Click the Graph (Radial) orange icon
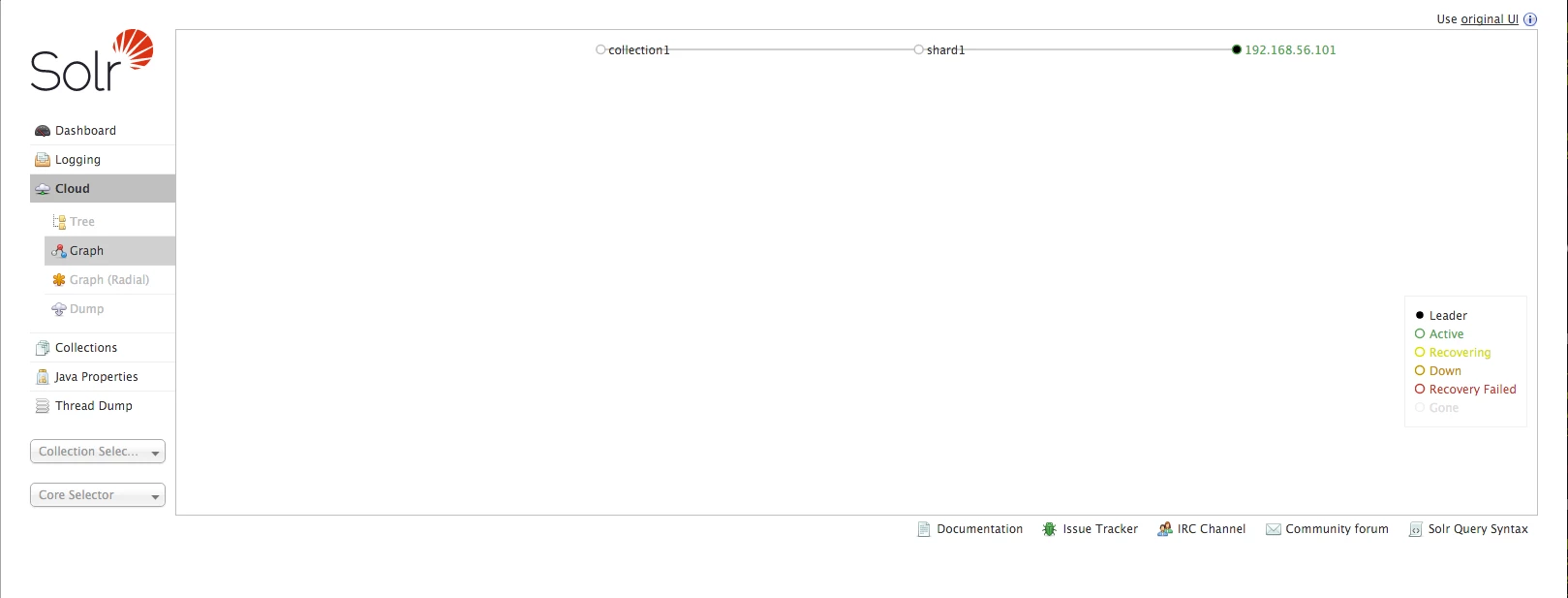Screen dimensions: 1568x598 click(59, 280)
